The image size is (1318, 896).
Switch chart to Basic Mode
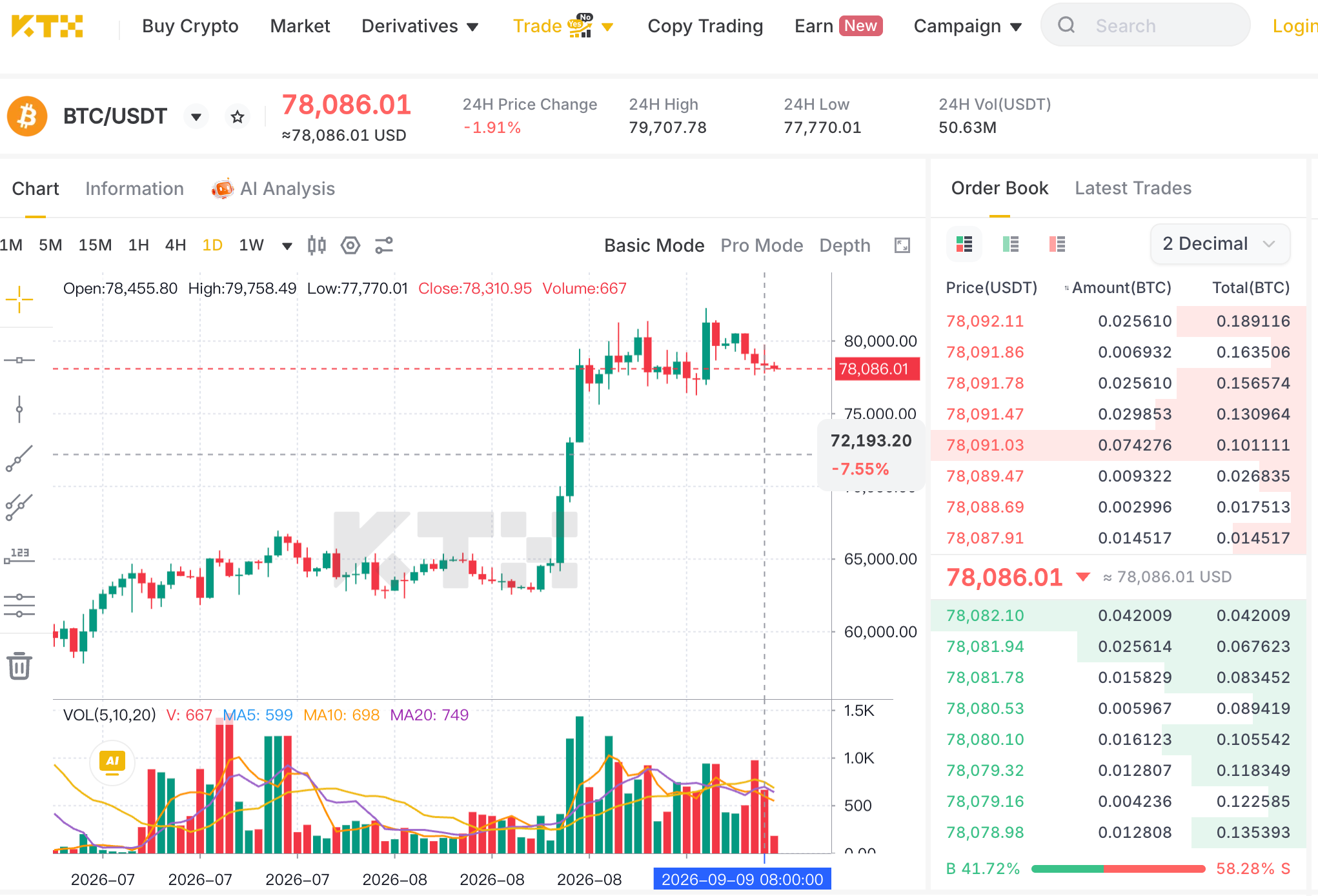pyautogui.click(x=654, y=245)
